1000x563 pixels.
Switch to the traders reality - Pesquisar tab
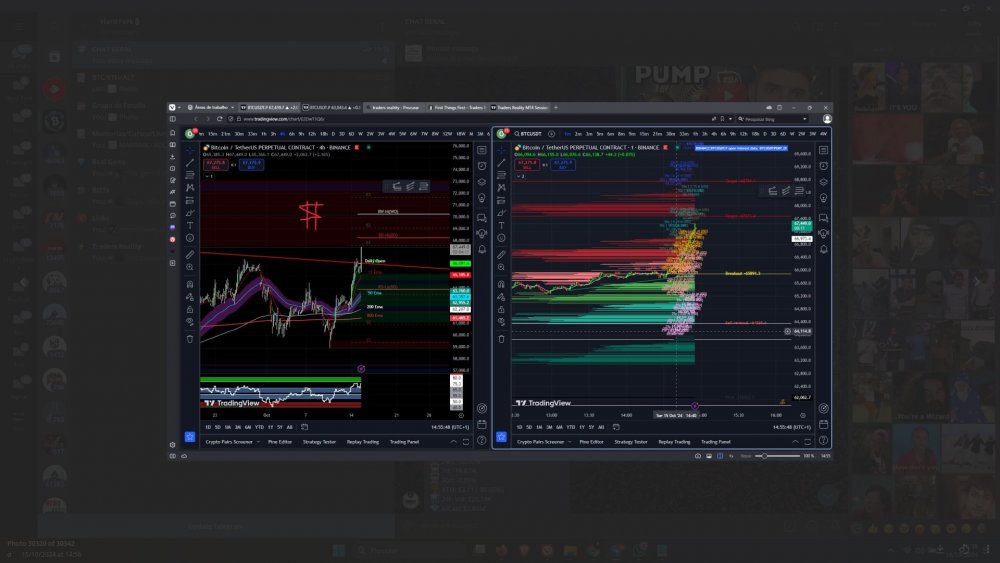pos(395,107)
